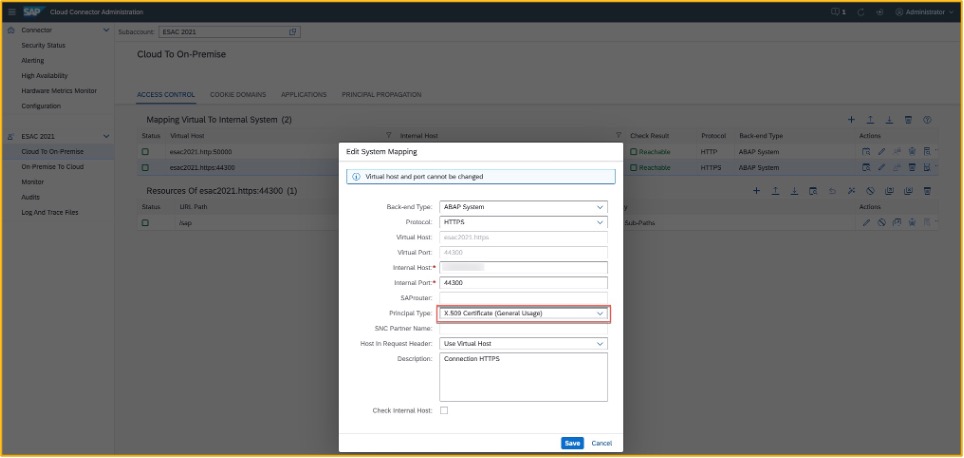Click the logout icon in header
964x458 pixels.
pyautogui.click(x=880, y=12)
